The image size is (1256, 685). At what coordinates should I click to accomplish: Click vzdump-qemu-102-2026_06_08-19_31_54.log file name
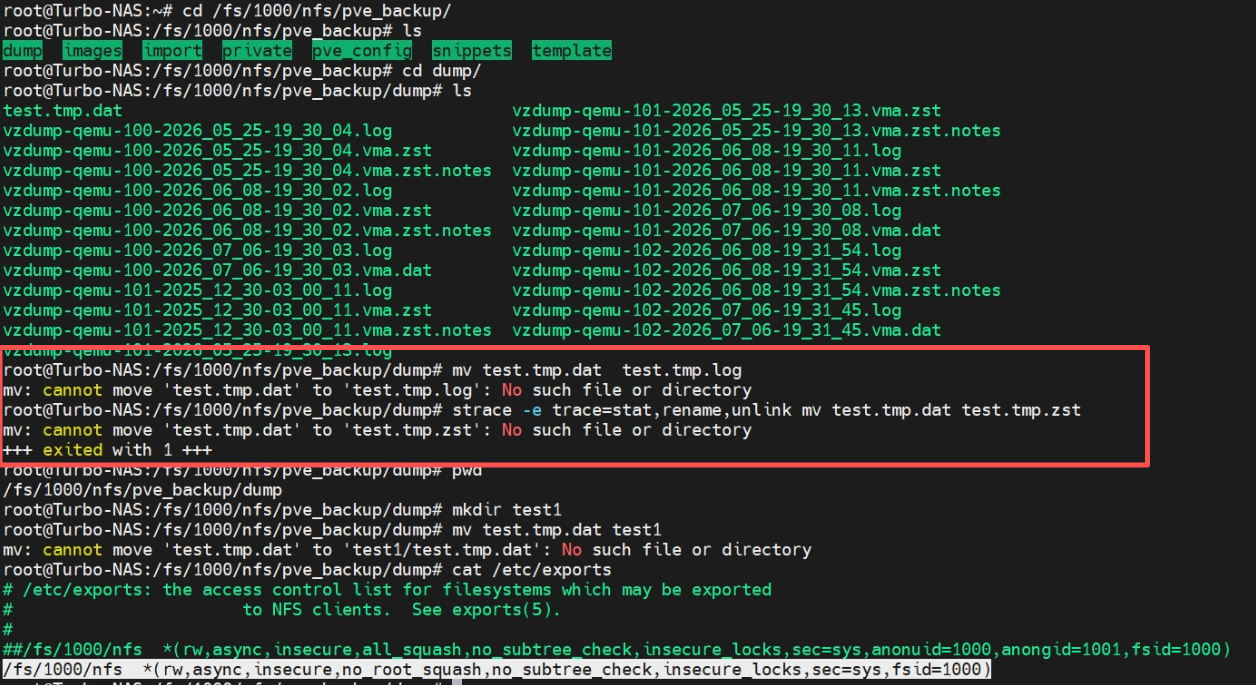coord(707,250)
